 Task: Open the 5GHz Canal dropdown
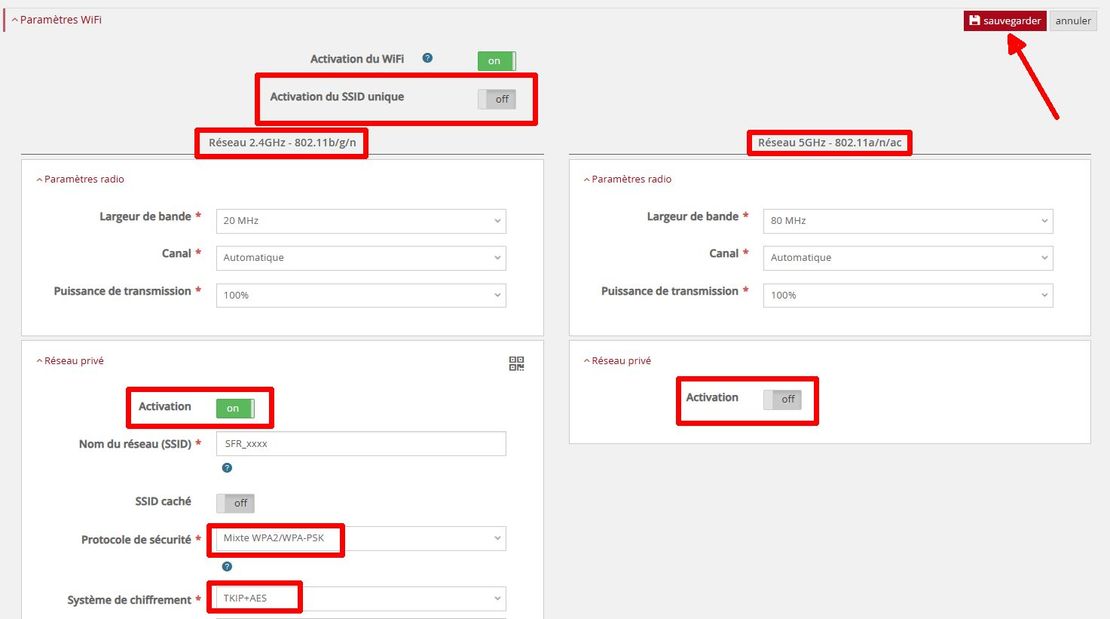908,258
